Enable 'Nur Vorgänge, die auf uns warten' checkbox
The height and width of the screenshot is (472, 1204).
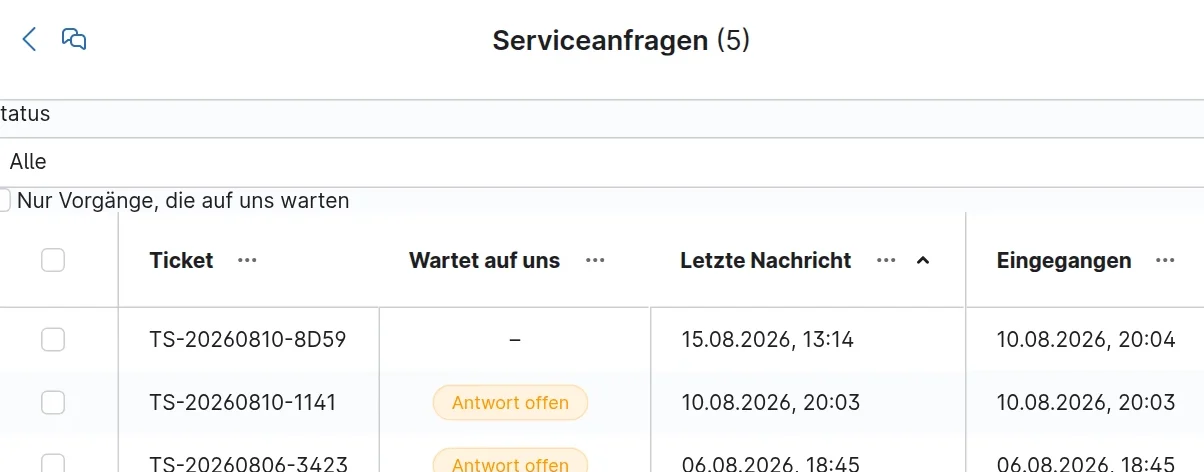[x=3, y=200]
